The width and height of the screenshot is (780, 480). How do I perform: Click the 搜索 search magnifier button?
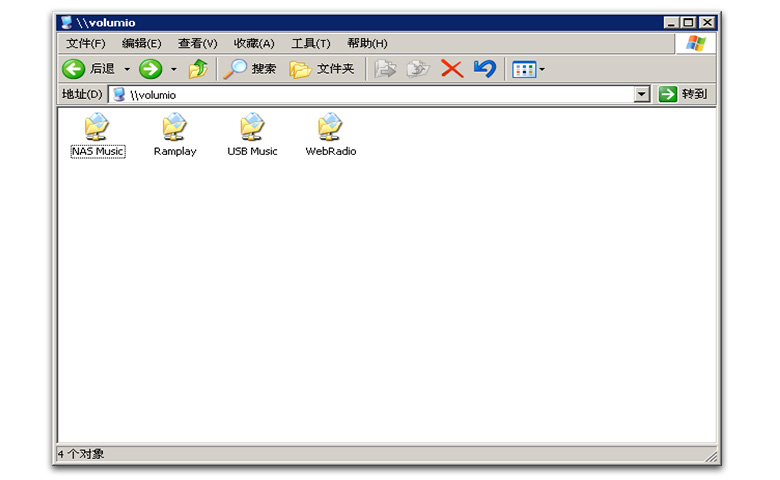coord(249,69)
